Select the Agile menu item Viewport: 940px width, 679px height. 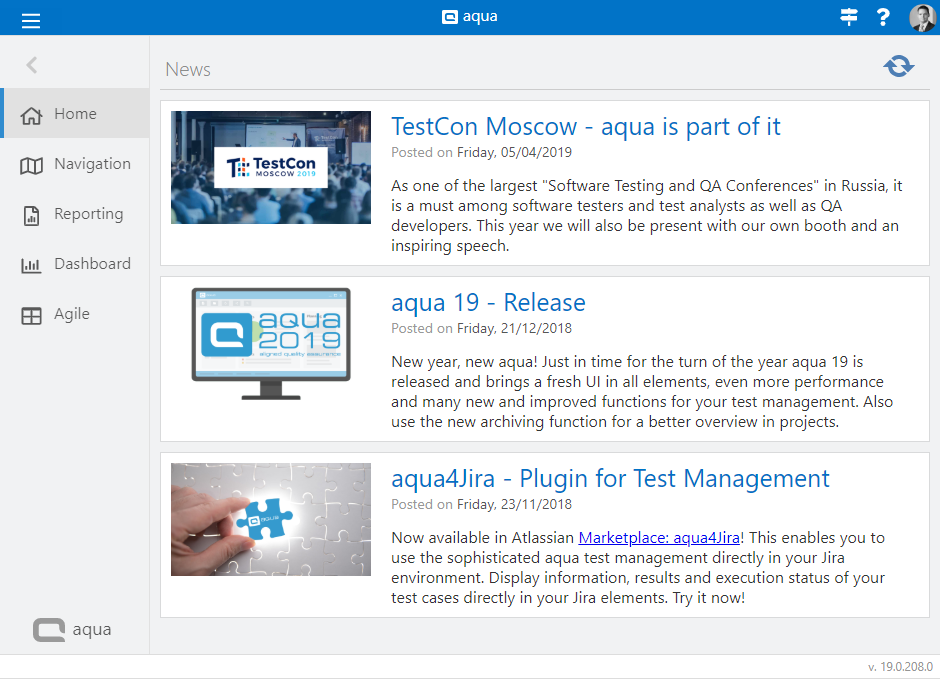[x=72, y=314]
